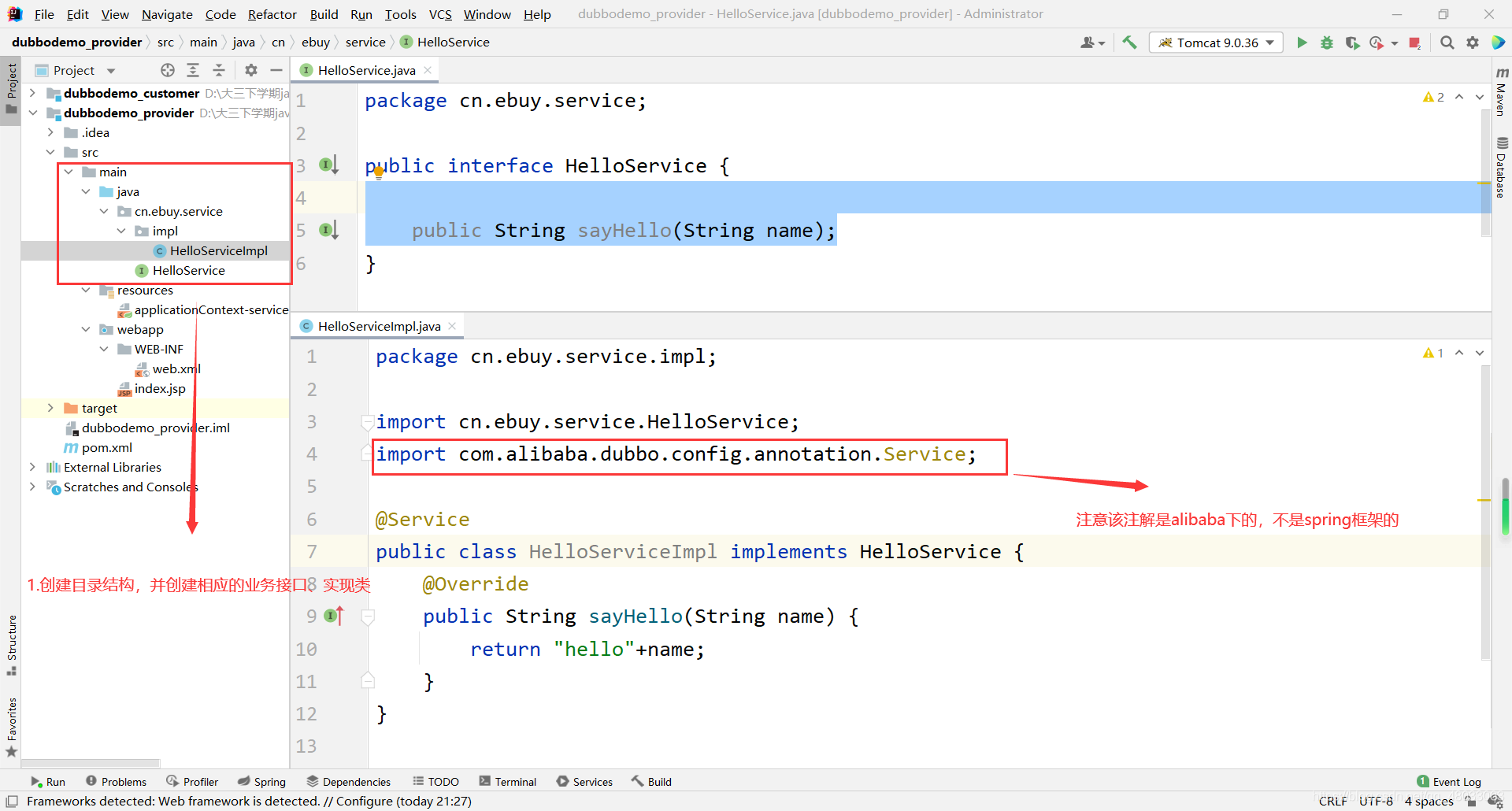Open the Database tool window
The width and height of the screenshot is (1512, 811).
click(x=1502, y=167)
